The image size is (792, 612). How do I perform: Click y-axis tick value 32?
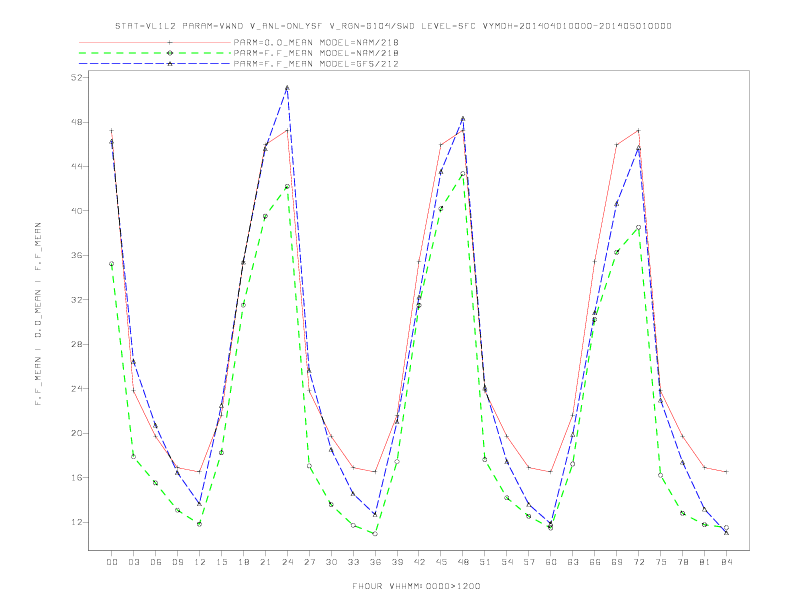(x=77, y=299)
